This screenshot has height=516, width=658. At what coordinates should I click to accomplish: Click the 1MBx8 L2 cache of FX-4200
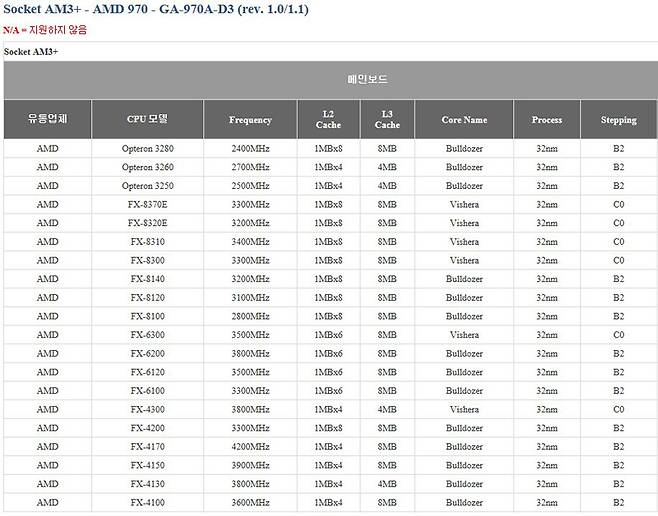point(329,428)
